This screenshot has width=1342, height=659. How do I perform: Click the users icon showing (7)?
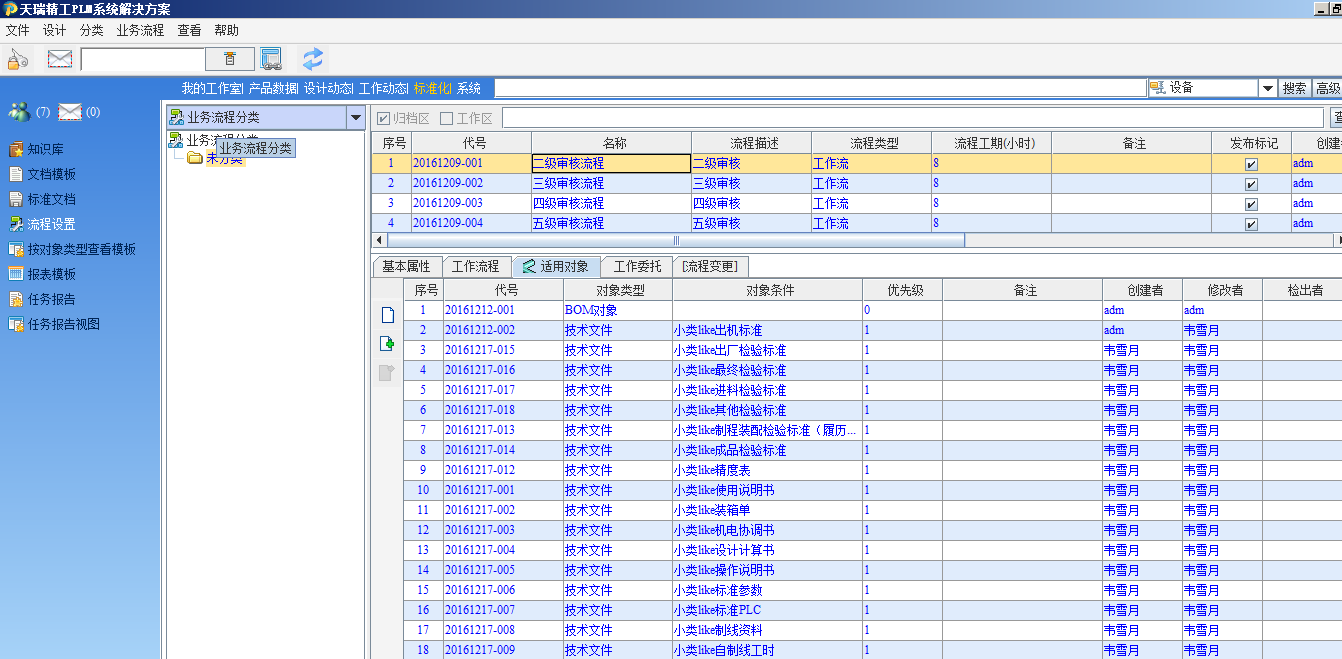pyautogui.click(x=19, y=111)
